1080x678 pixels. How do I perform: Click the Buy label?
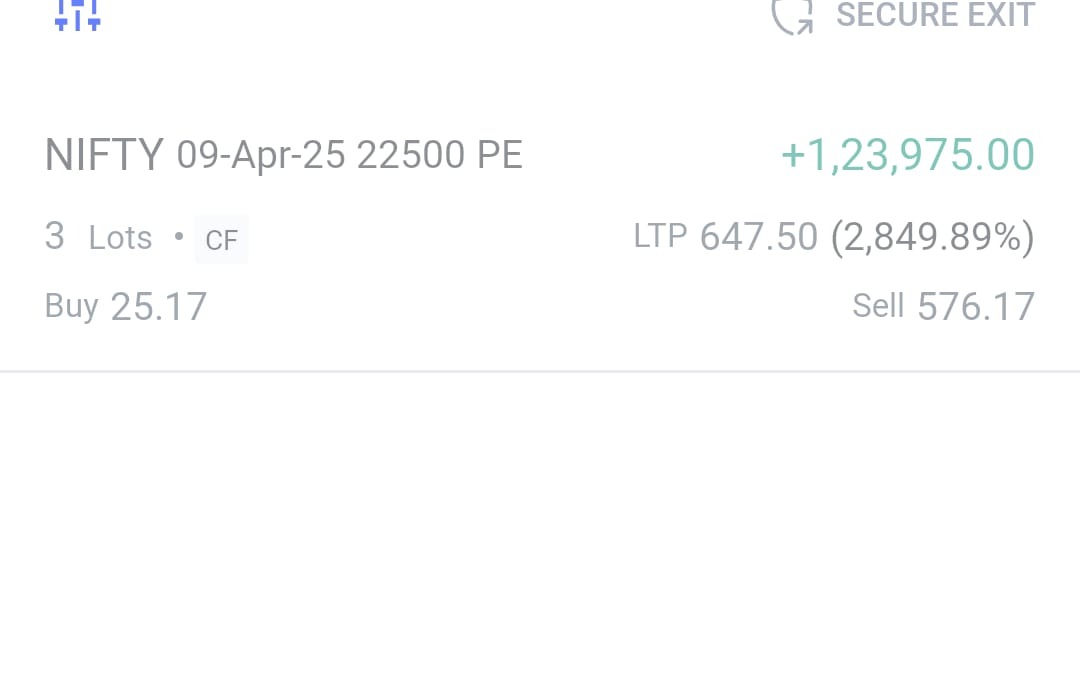coord(71,305)
